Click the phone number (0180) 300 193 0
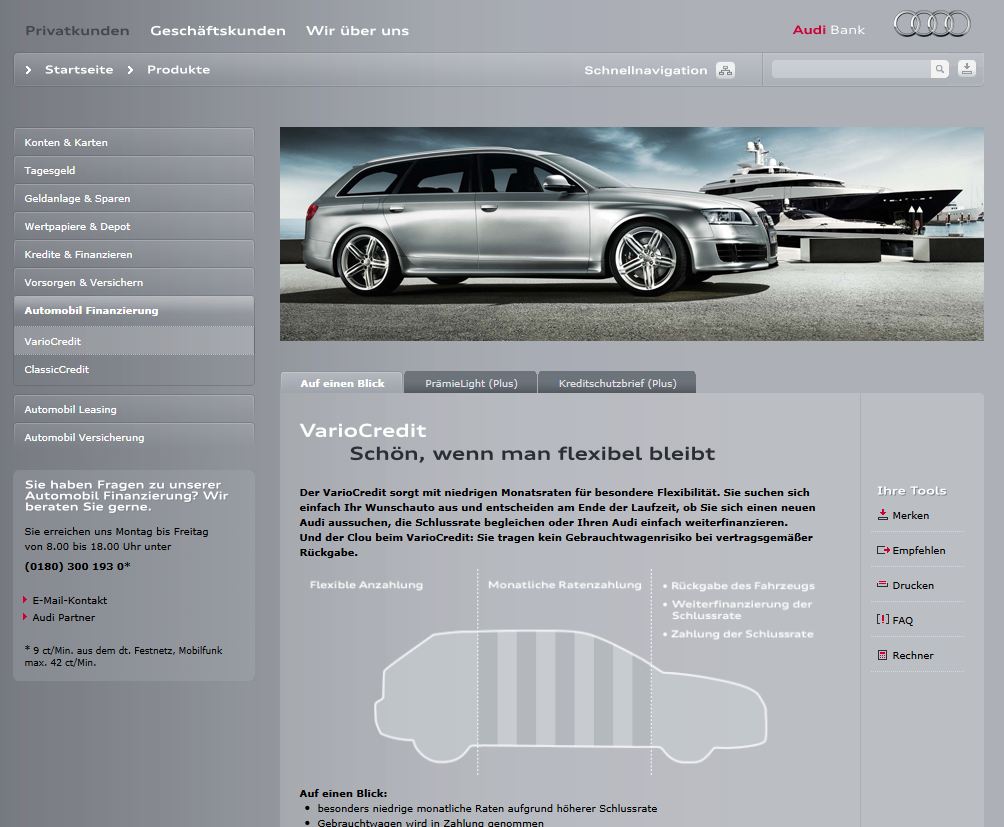The width and height of the screenshot is (1004, 827). 77,566
